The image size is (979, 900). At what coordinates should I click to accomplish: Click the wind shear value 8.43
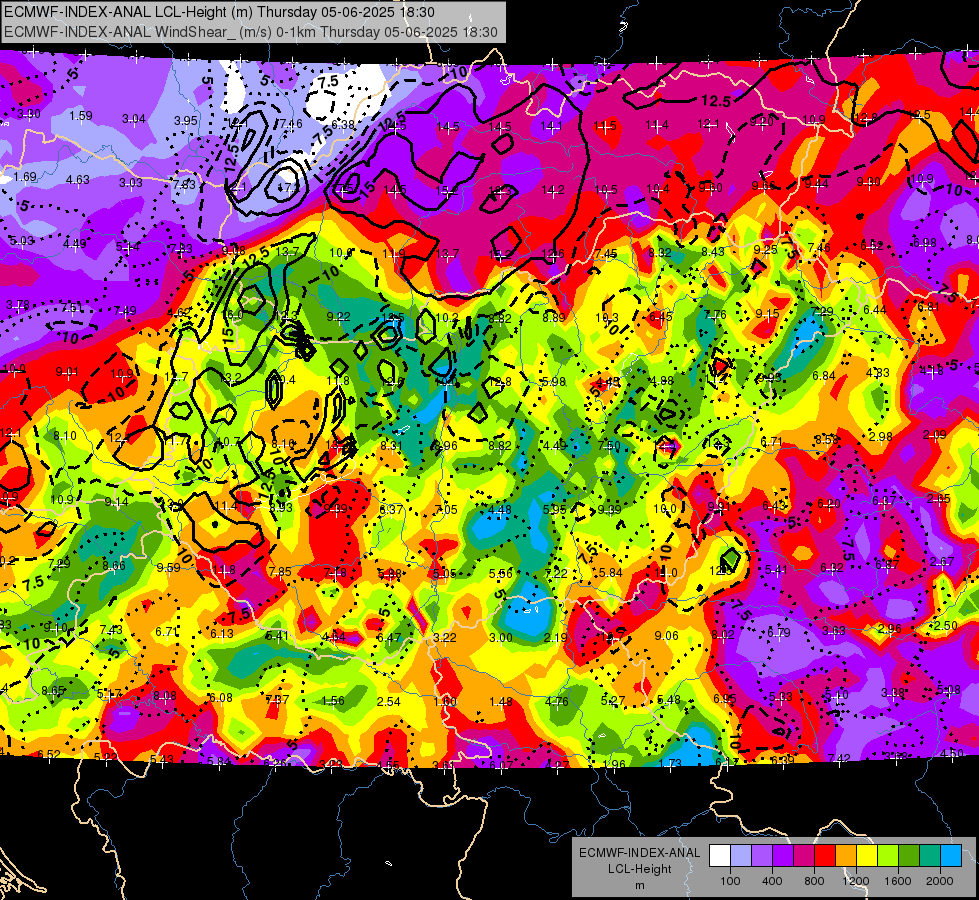[713, 251]
